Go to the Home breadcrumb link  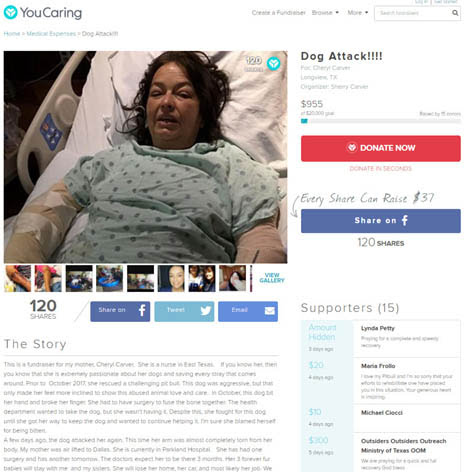point(12,34)
